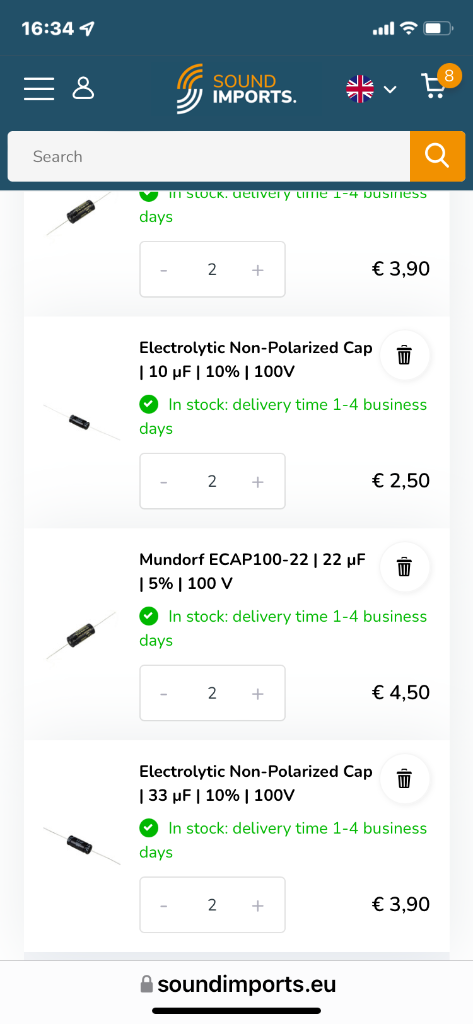The height and width of the screenshot is (1024, 473).
Task: Expand the UK flag language dropdown
Action: (x=371, y=89)
